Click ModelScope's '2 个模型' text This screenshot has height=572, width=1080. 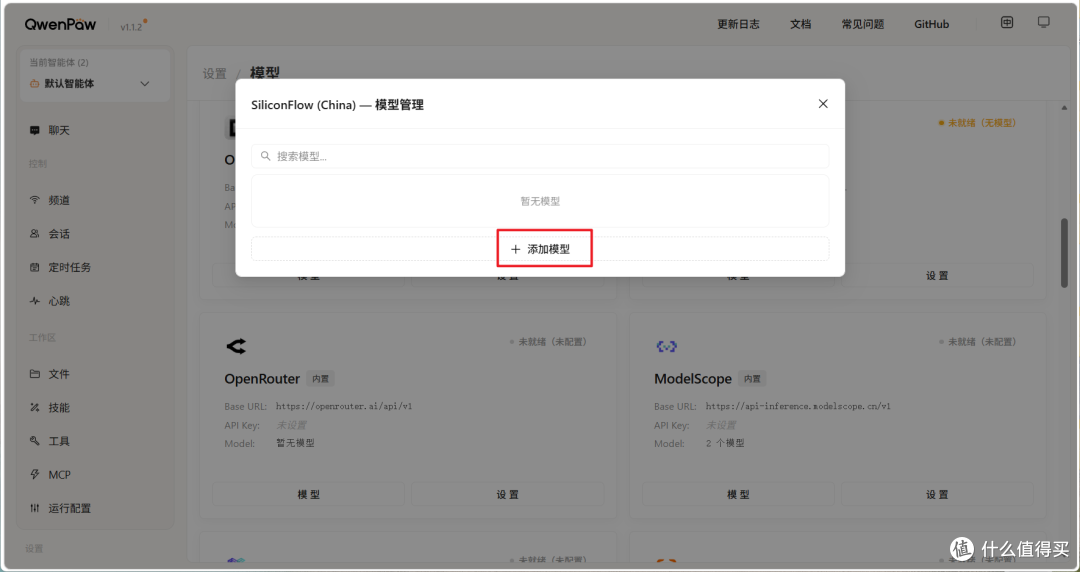pyautogui.click(x=725, y=443)
